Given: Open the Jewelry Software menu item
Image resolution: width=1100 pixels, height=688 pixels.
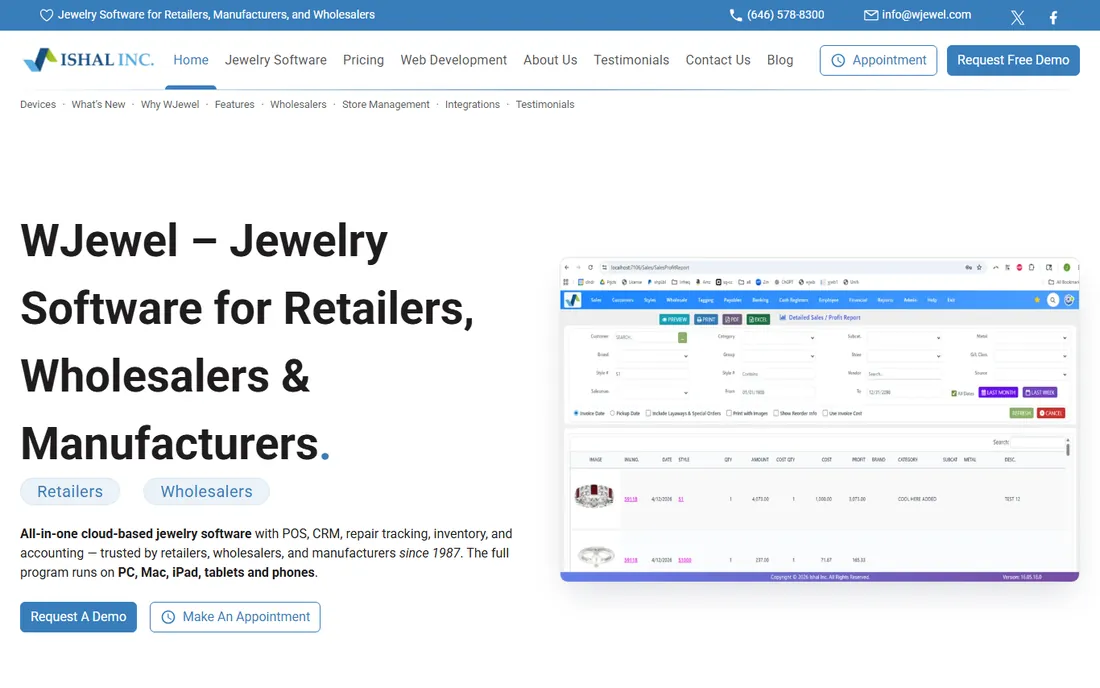Looking at the screenshot, I should (276, 60).
